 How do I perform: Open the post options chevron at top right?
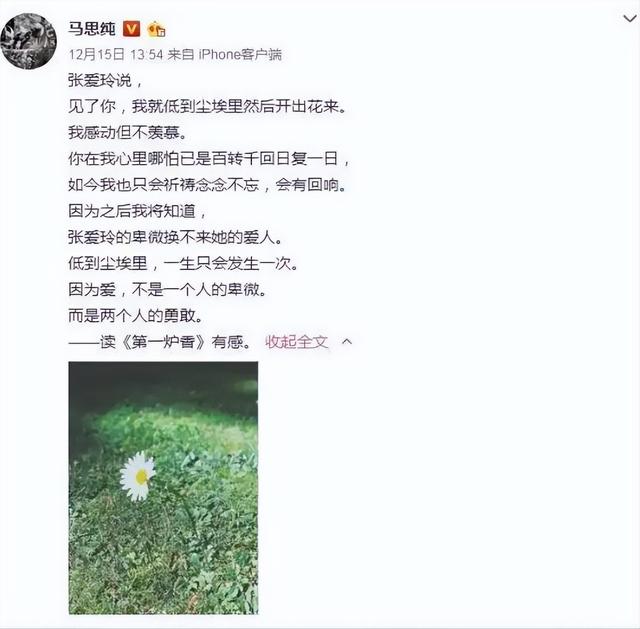pos(630,18)
